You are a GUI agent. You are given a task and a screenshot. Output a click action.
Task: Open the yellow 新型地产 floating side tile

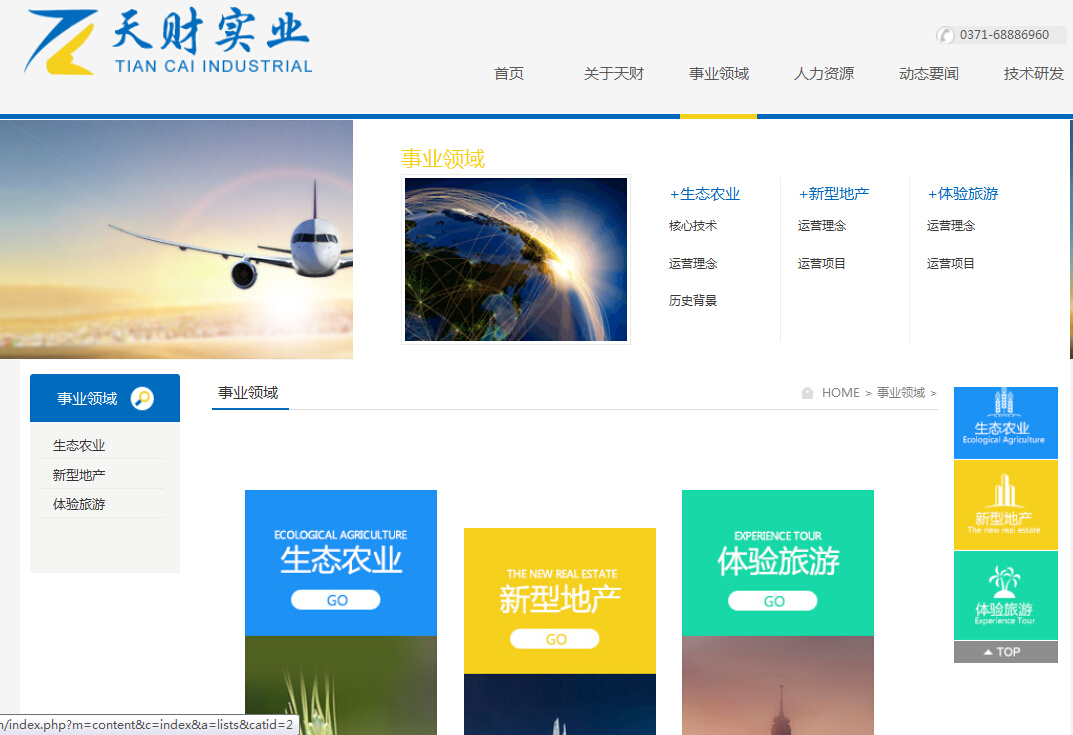point(1005,504)
